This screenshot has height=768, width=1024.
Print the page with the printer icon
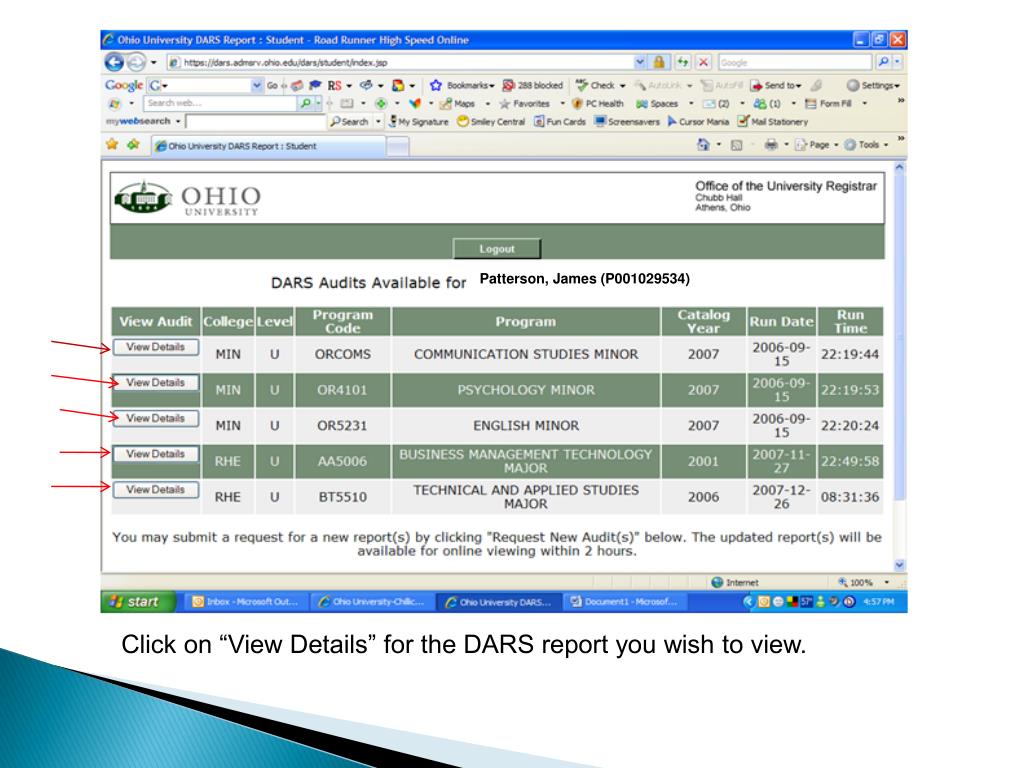point(771,145)
